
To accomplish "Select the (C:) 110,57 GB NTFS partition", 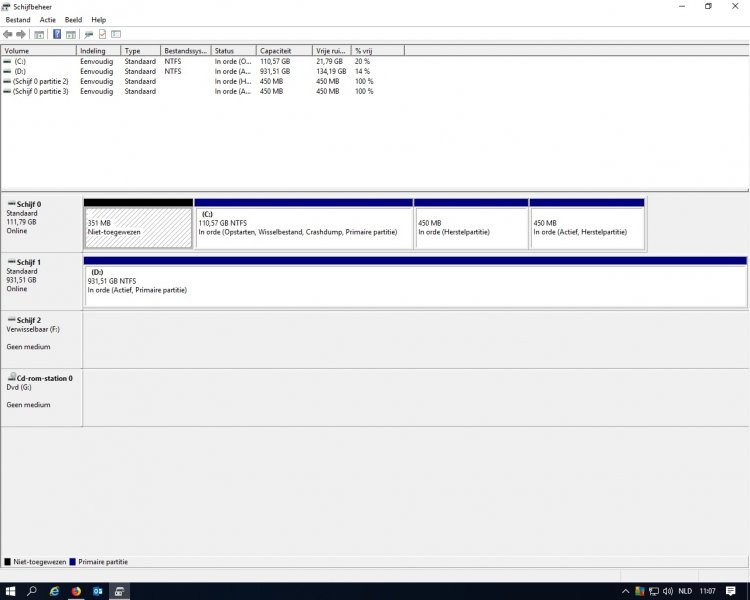I will point(303,227).
